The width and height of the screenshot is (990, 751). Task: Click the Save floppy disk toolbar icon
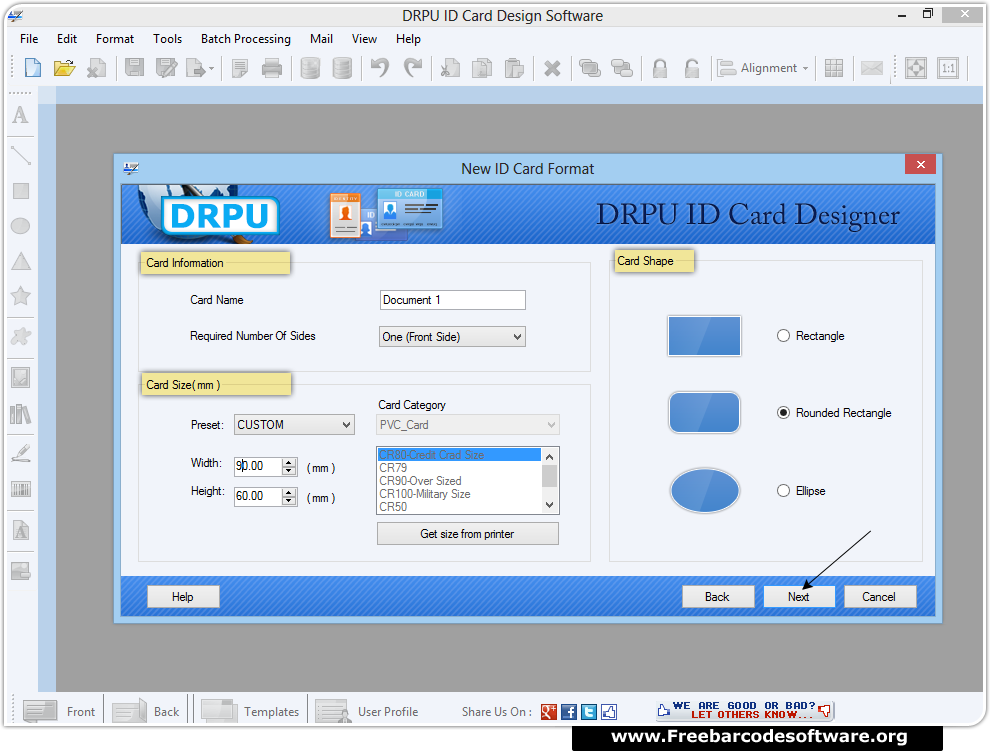(134, 68)
